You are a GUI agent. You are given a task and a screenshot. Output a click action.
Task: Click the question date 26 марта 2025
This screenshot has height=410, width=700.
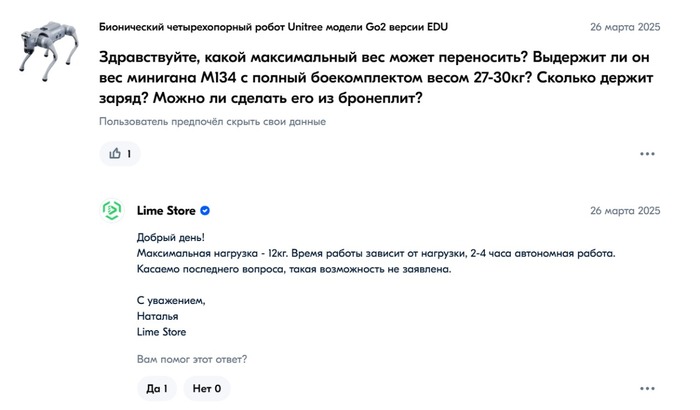pos(625,27)
